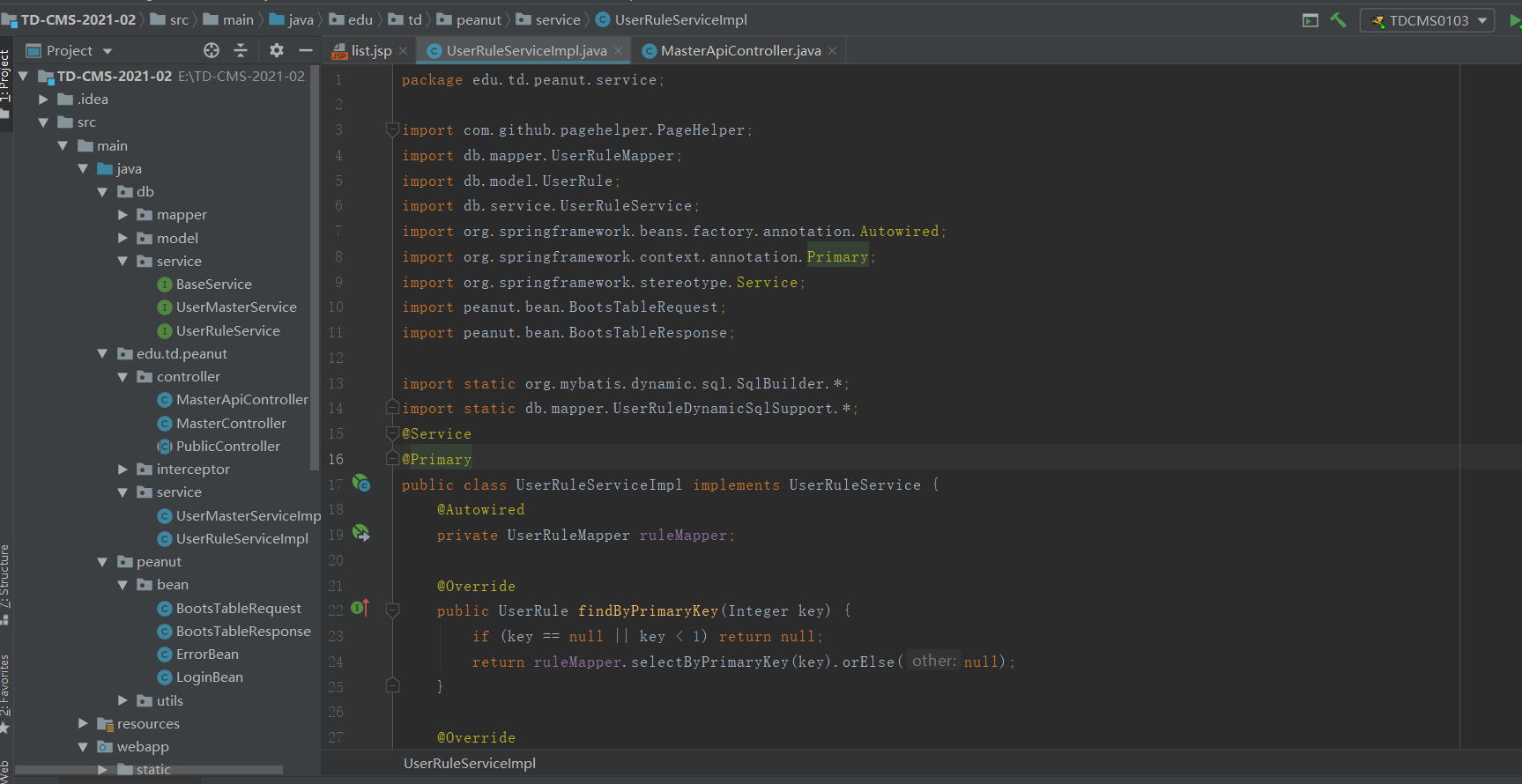Click the Project tree horizontal scrollbar

[150, 770]
